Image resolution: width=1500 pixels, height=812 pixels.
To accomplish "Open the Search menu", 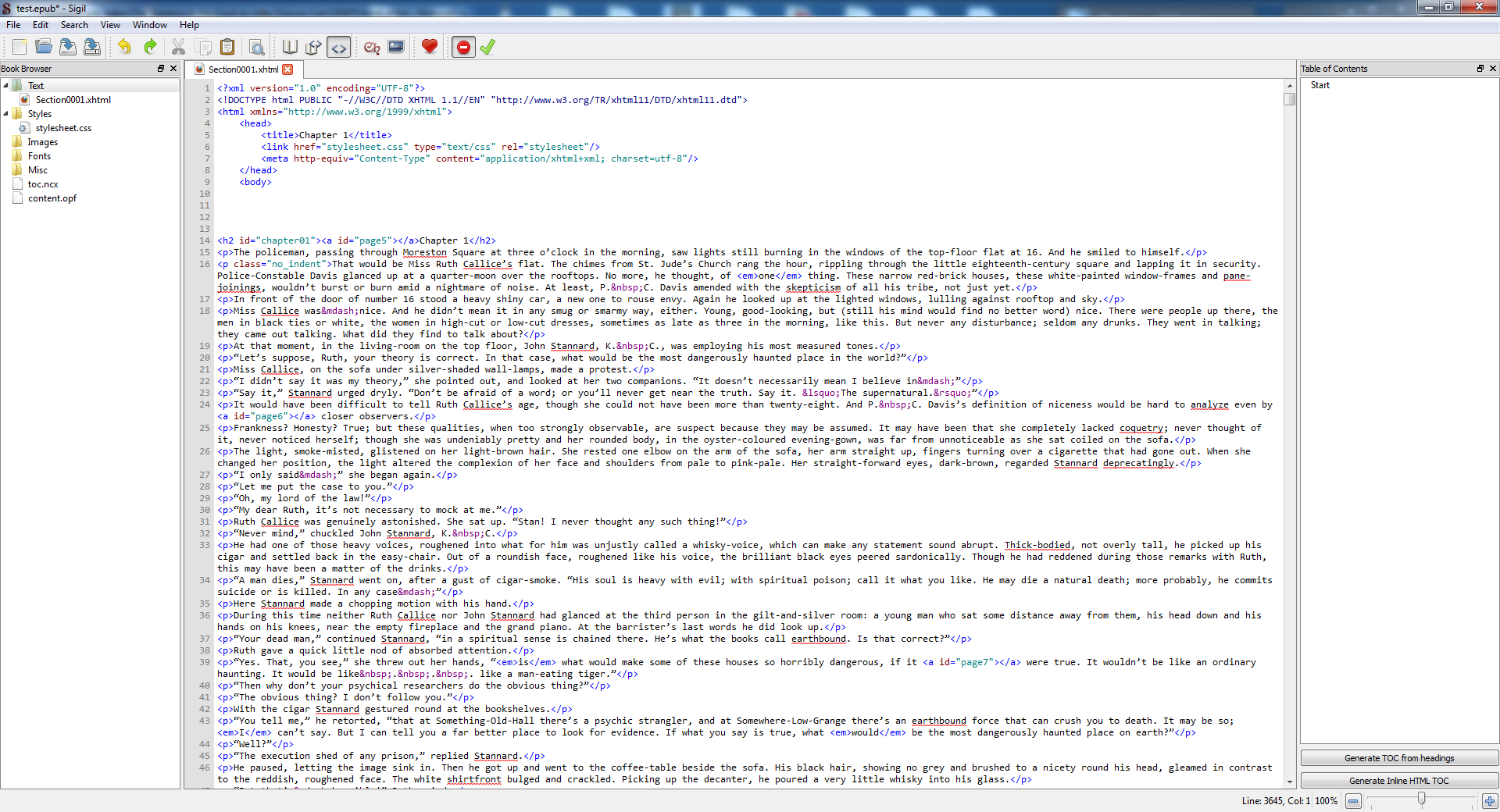I will tap(74, 25).
